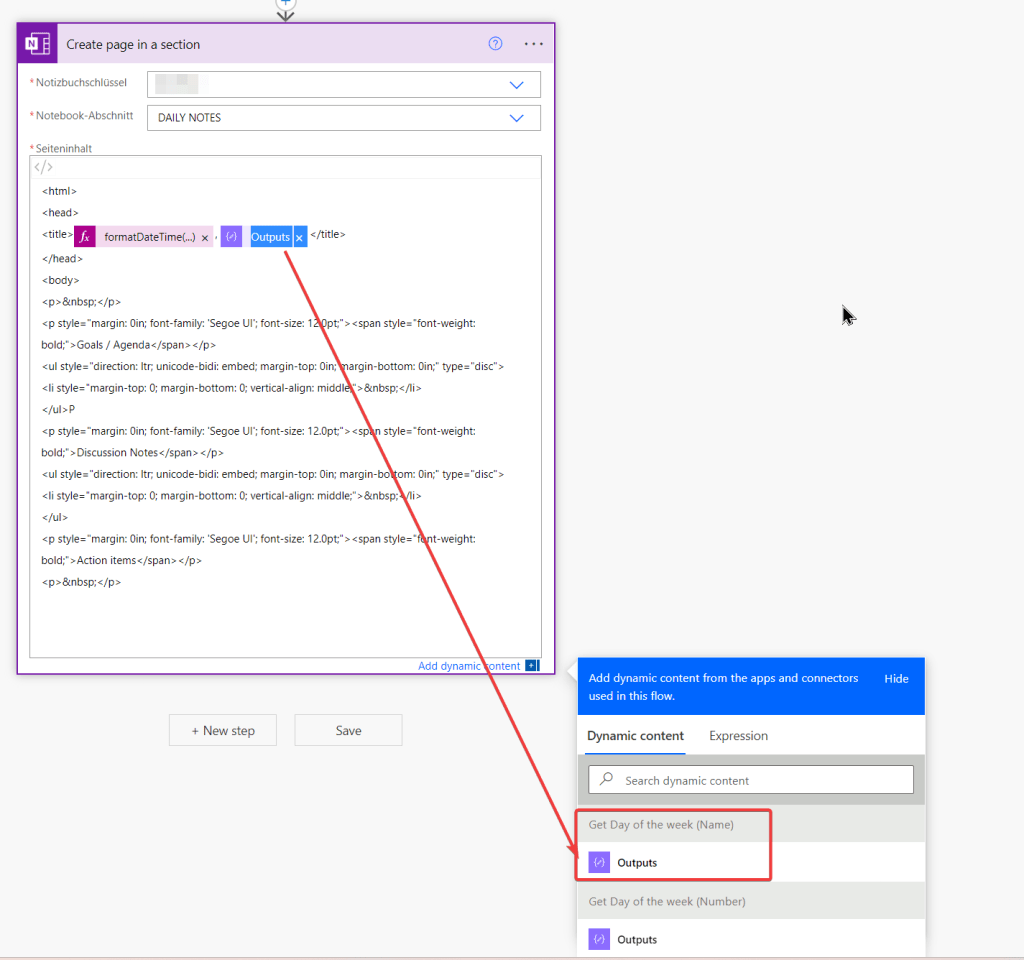Hide the dynamic content panel
This screenshot has width=1024, height=960.
(896, 679)
